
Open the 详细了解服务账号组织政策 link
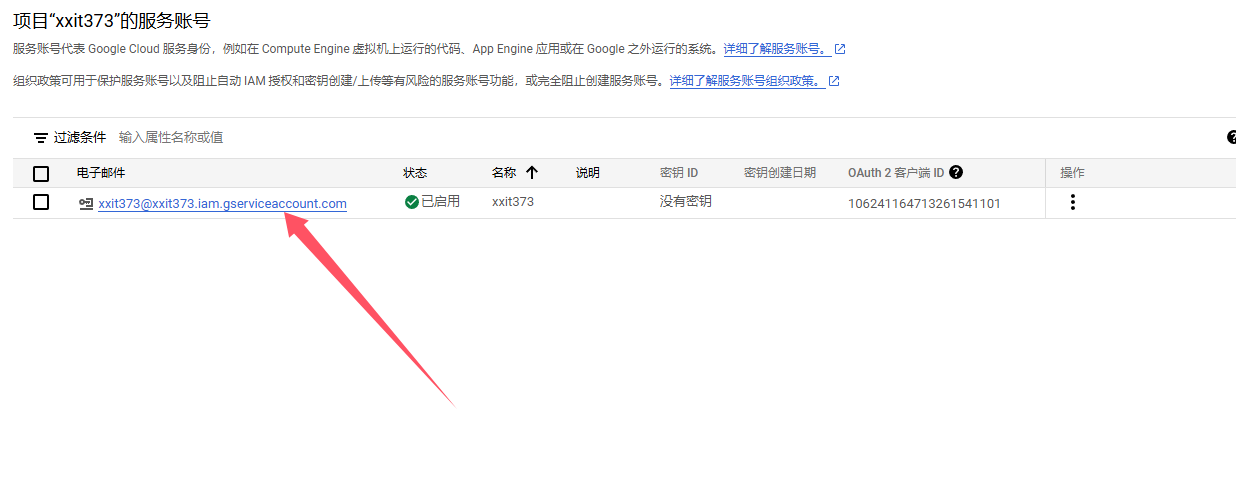(747, 81)
